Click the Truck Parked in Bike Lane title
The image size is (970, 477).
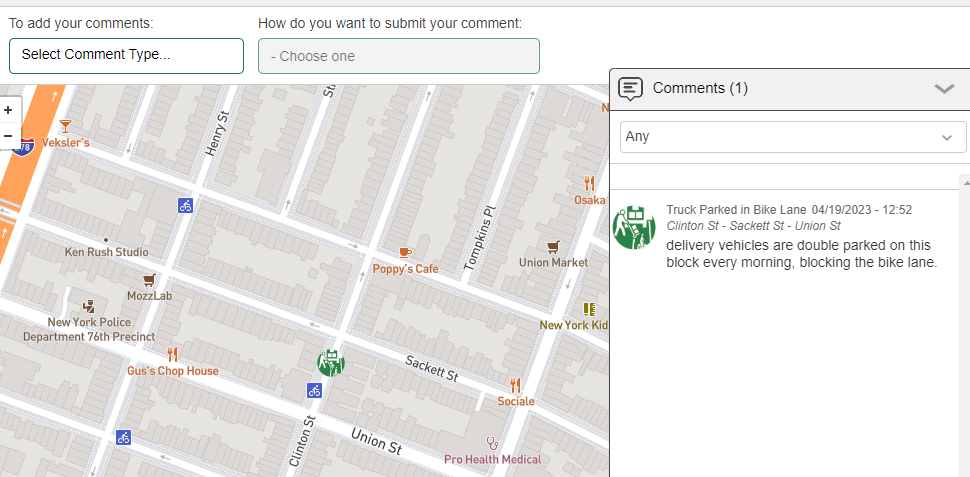(x=736, y=210)
